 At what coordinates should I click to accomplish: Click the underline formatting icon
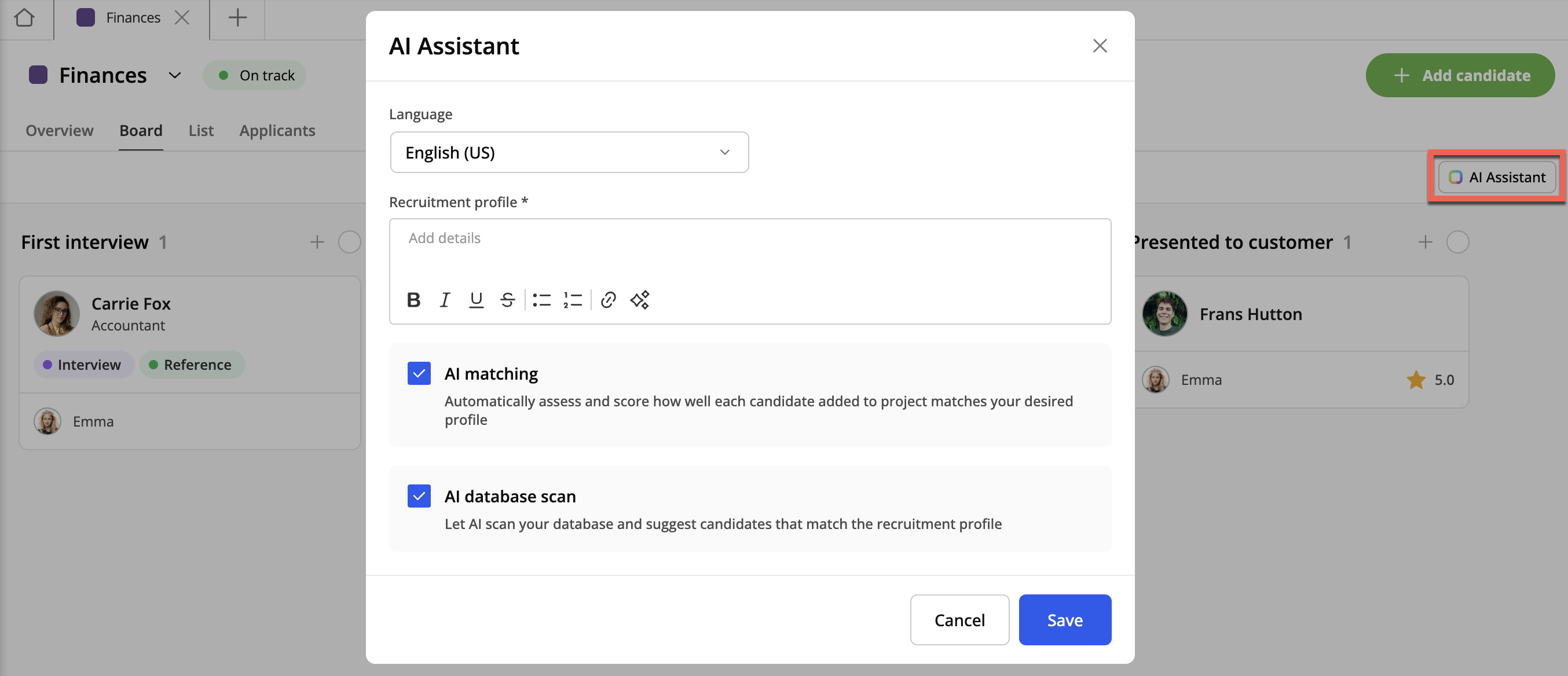pyautogui.click(x=476, y=300)
